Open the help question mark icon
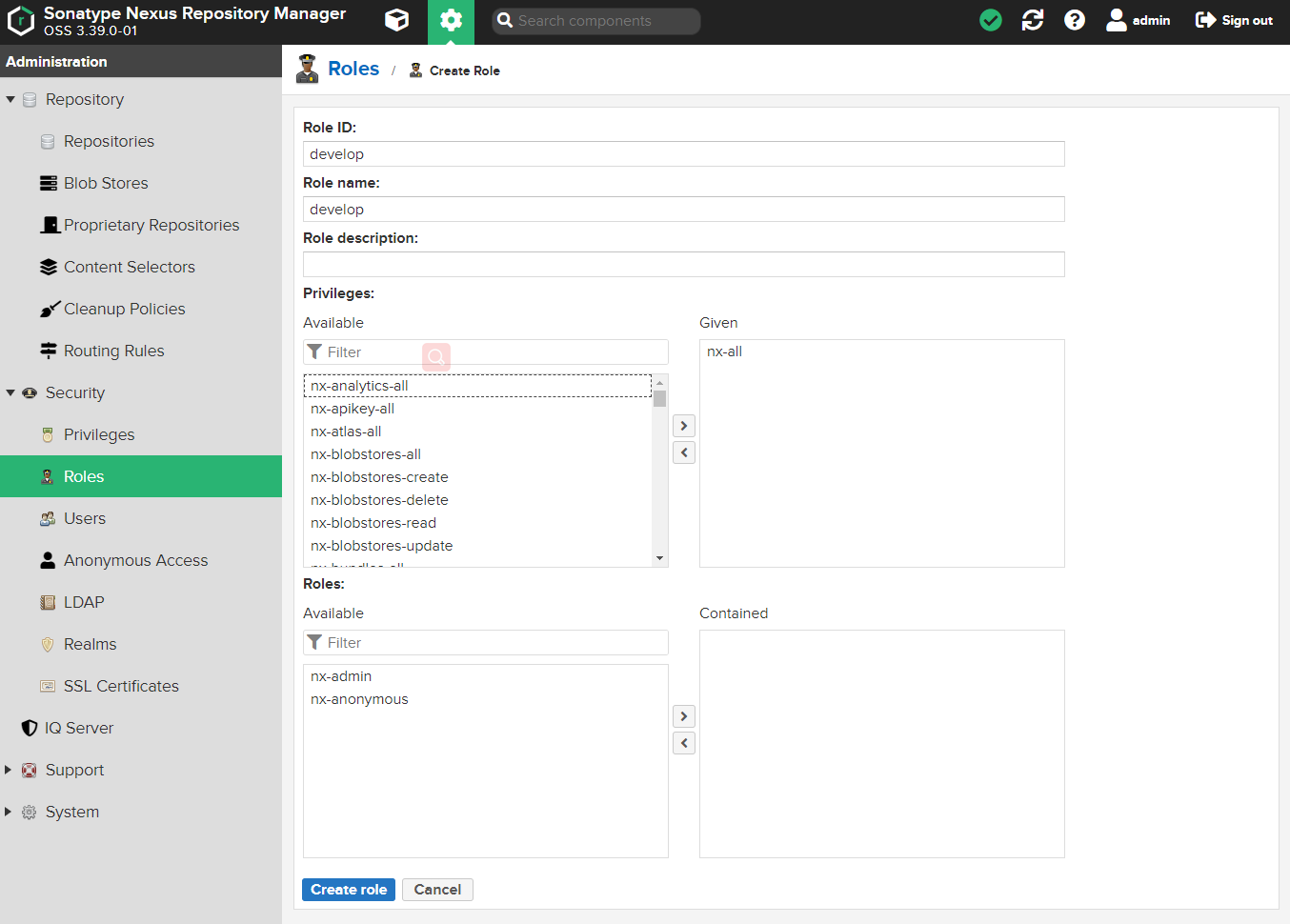Viewport: 1290px width, 924px height. 1075,20
